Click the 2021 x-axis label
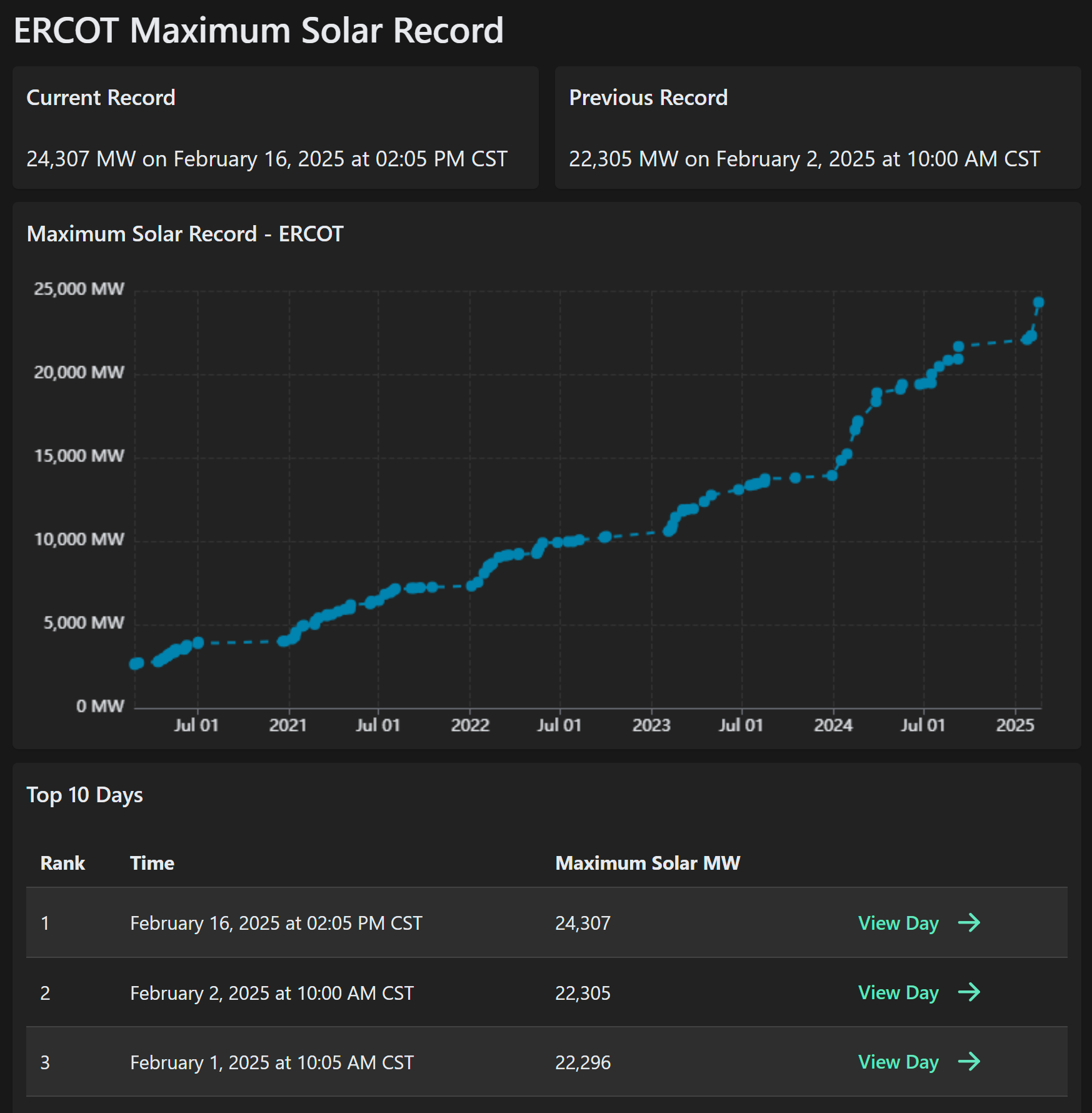This screenshot has width=1092, height=1113. tap(288, 725)
